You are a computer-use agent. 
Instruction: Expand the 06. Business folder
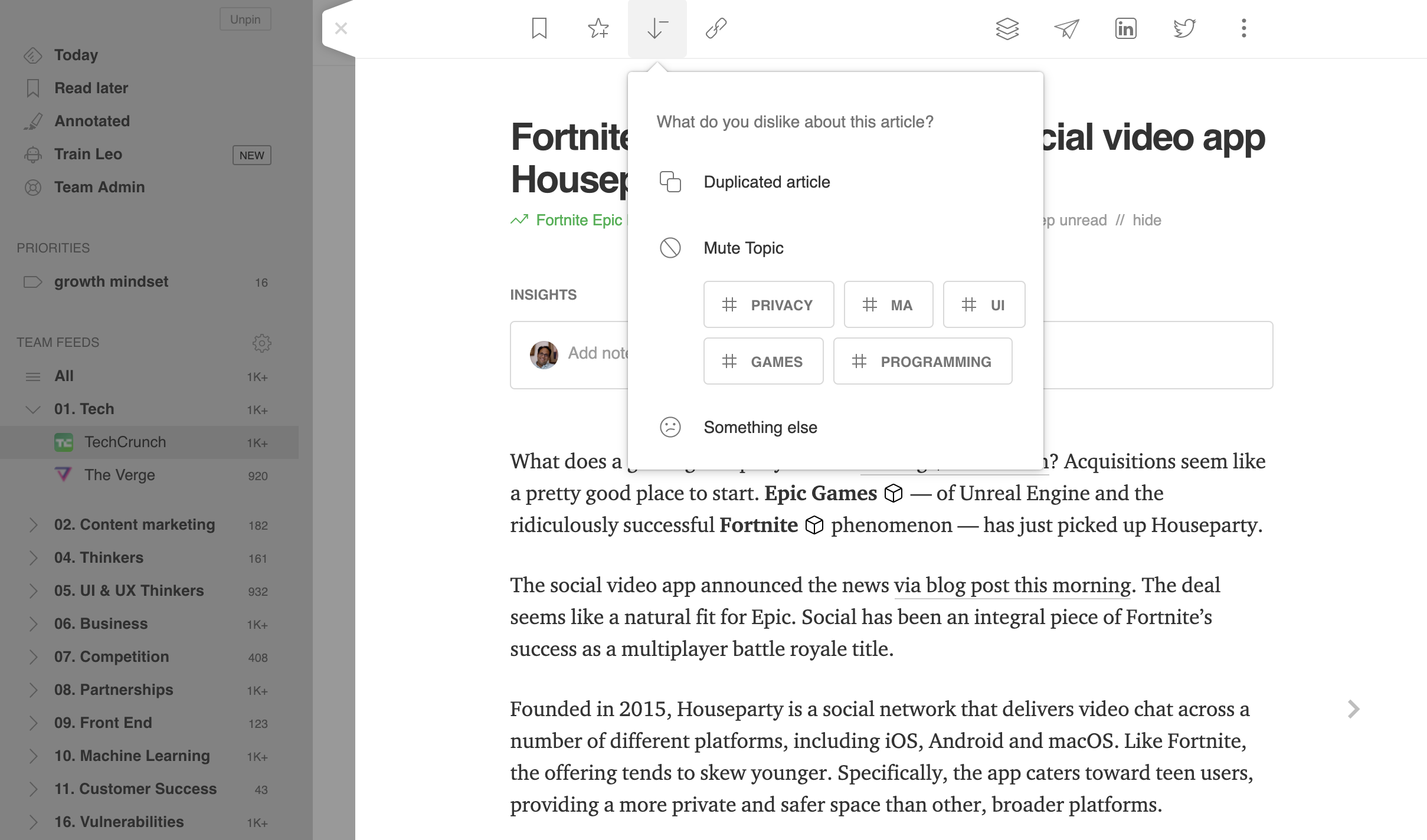[x=33, y=624]
